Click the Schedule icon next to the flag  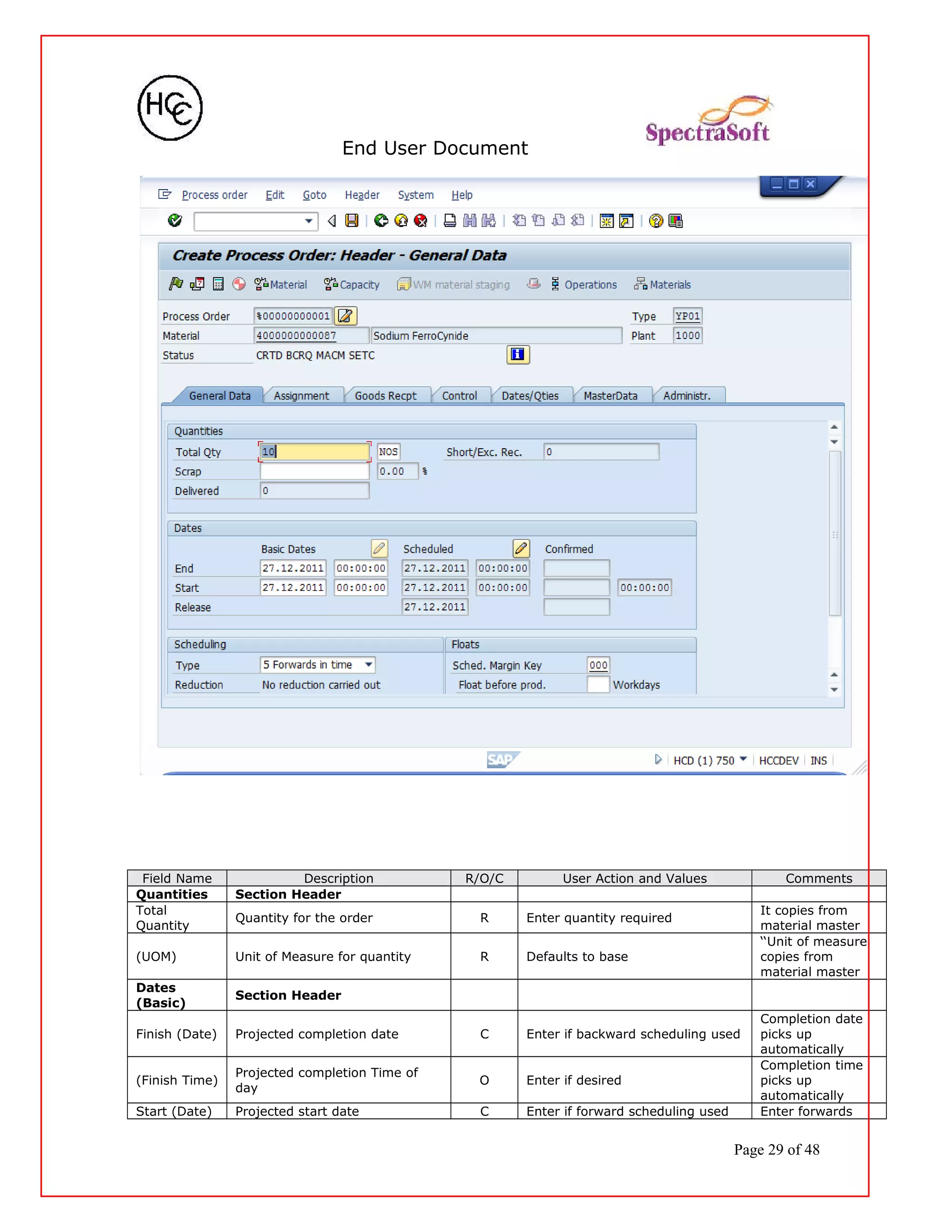pyautogui.click(x=198, y=284)
